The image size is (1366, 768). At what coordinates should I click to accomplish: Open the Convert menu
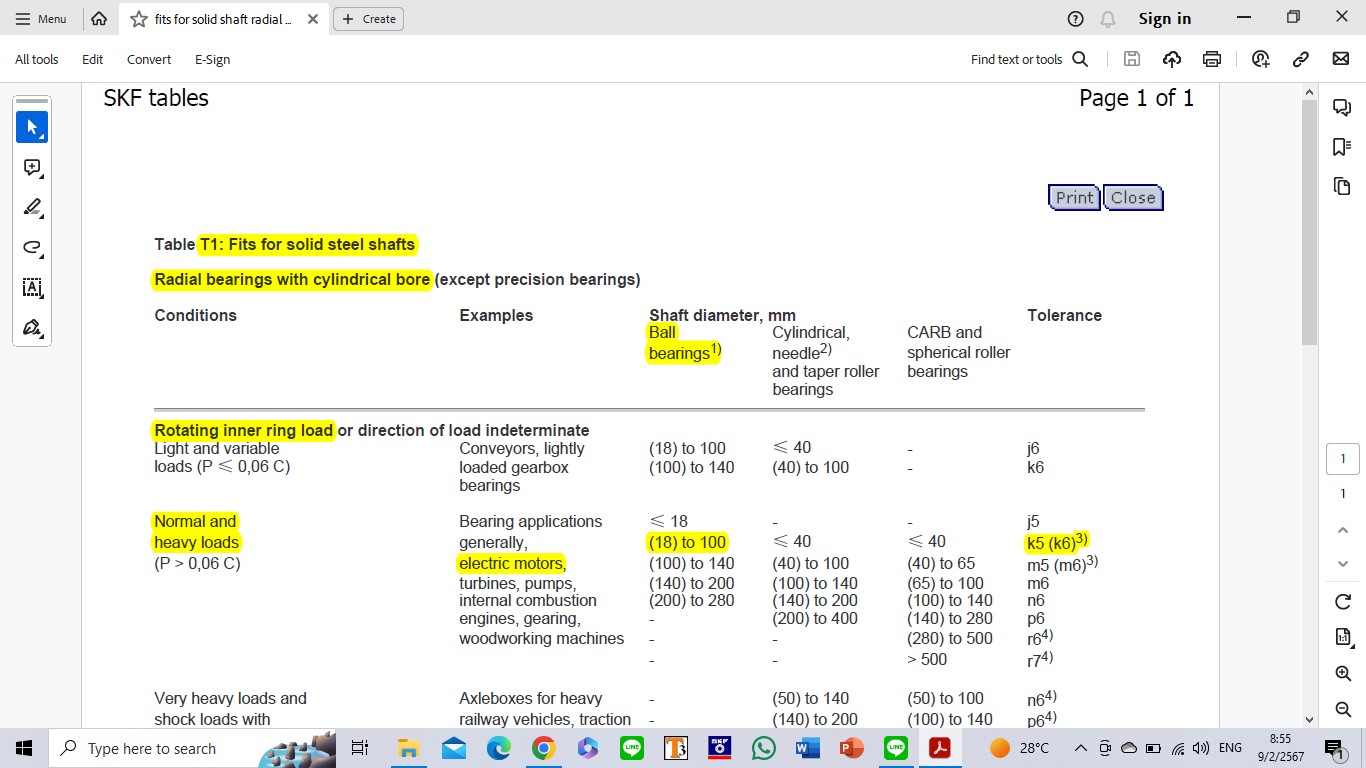pos(149,59)
